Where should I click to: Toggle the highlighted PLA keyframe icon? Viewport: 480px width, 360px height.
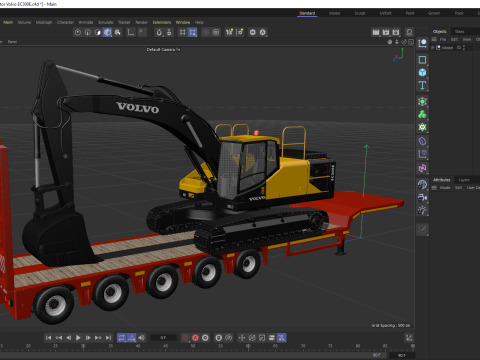pyautogui.click(x=282, y=338)
